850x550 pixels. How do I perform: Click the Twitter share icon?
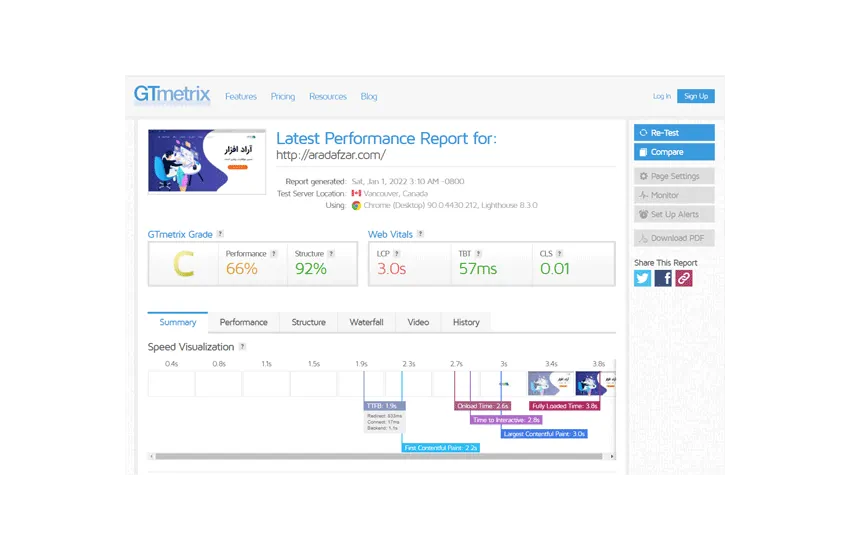click(643, 279)
